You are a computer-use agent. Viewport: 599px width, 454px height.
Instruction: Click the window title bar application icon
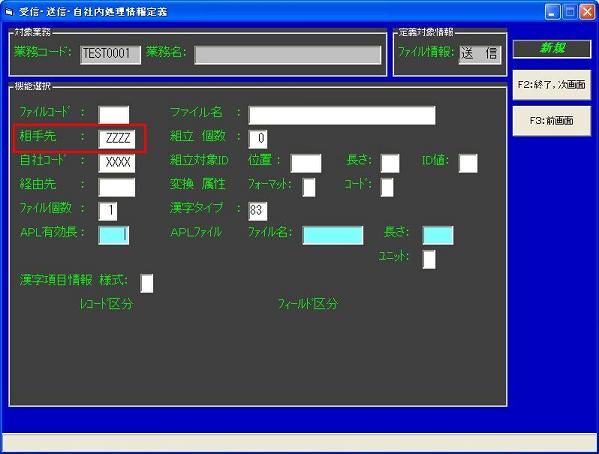coord(9,12)
